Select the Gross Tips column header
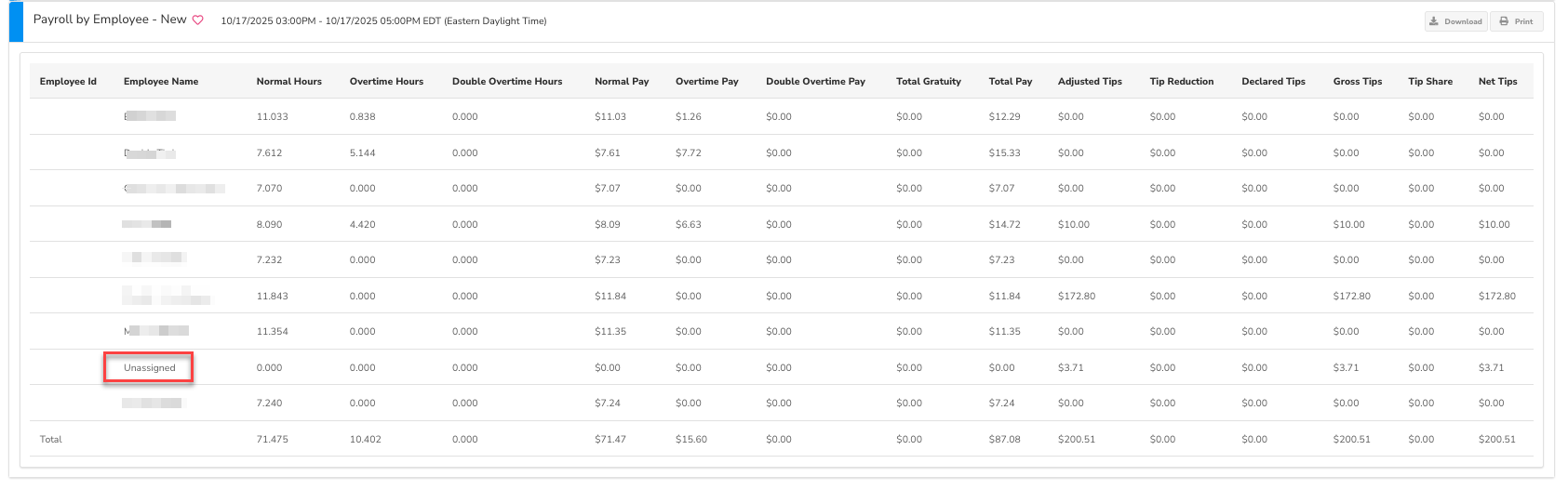 point(1357,82)
